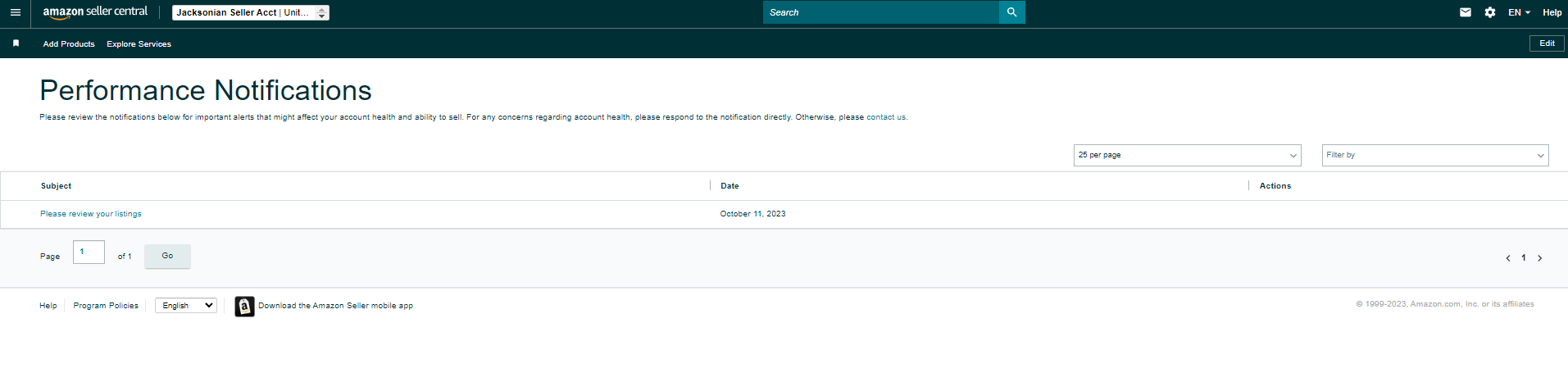Click the page number input field

pyautogui.click(x=89, y=252)
